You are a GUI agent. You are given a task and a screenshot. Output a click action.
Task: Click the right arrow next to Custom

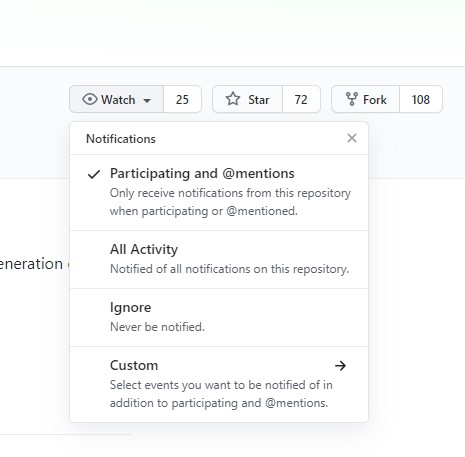coord(340,366)
